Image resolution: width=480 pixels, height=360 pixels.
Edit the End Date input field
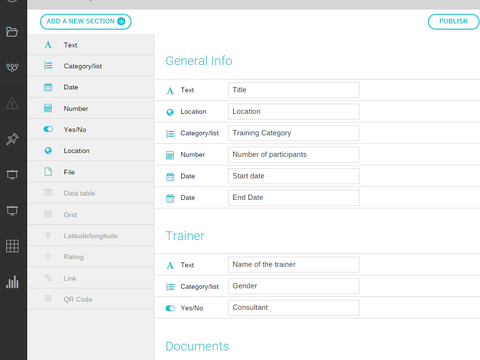(x=294, y=198)
